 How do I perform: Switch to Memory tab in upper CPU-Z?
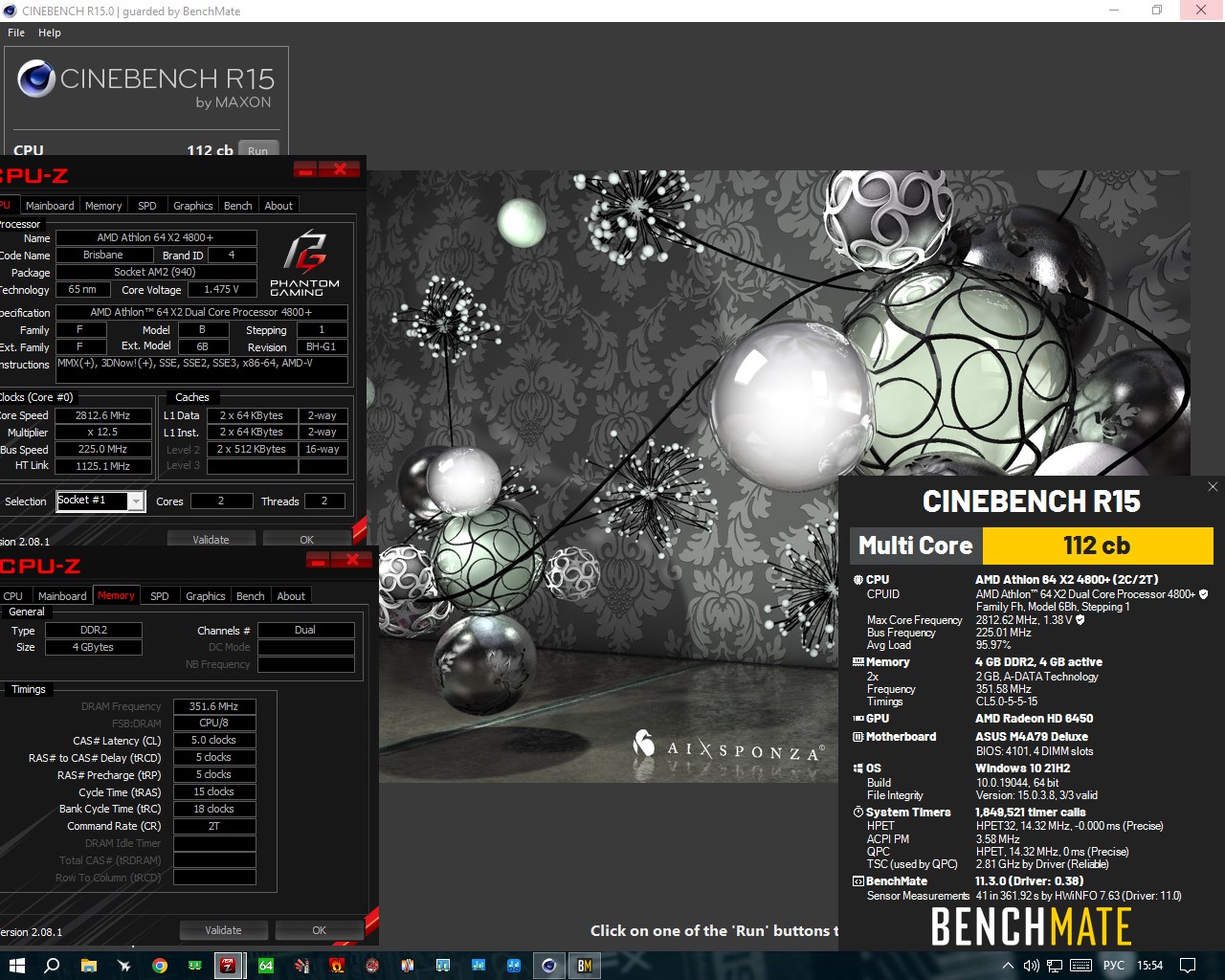pos(103,206)
